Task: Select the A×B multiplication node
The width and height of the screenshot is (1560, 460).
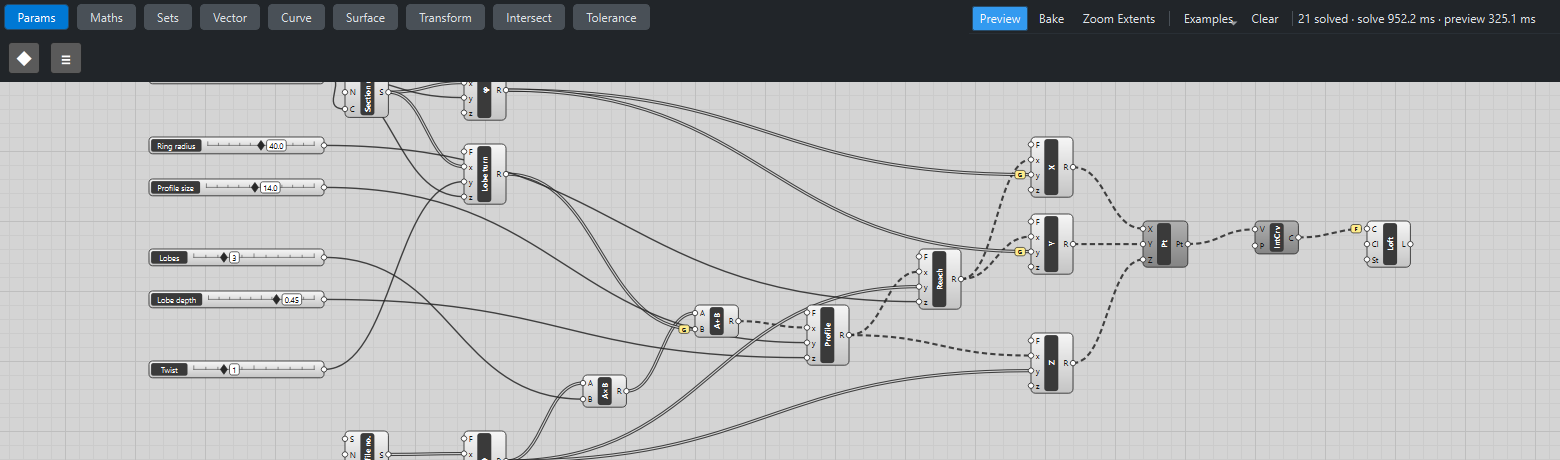Action: pyautogui.click(x=604, y=391)
